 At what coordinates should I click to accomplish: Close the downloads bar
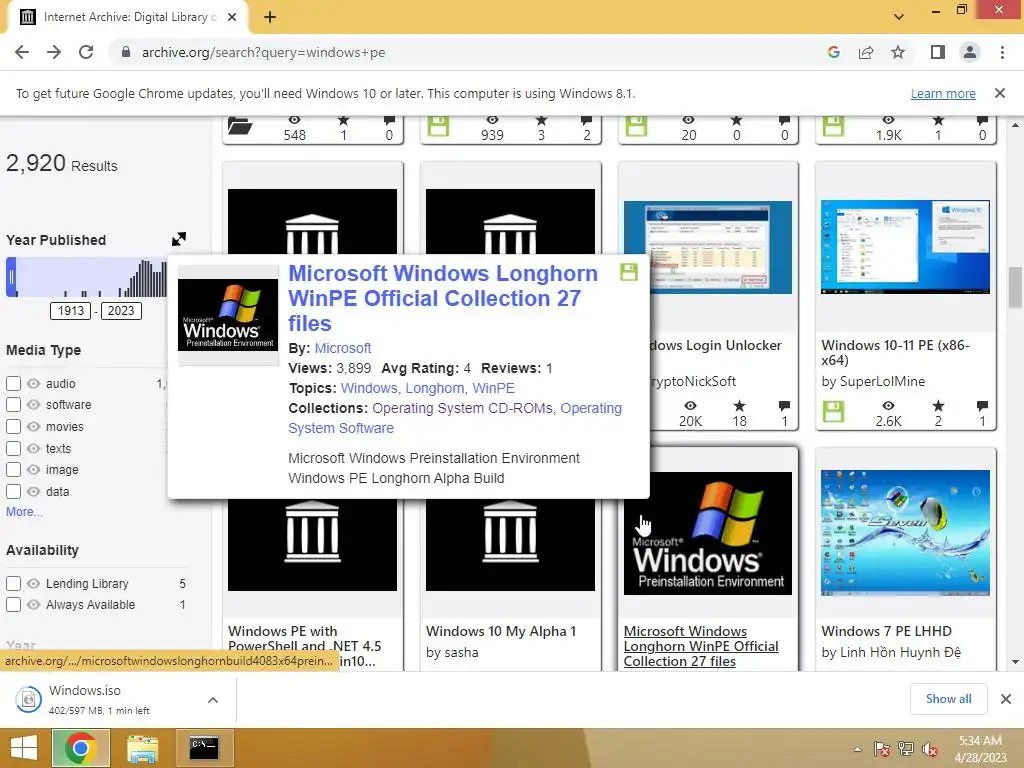point(1006,699)
